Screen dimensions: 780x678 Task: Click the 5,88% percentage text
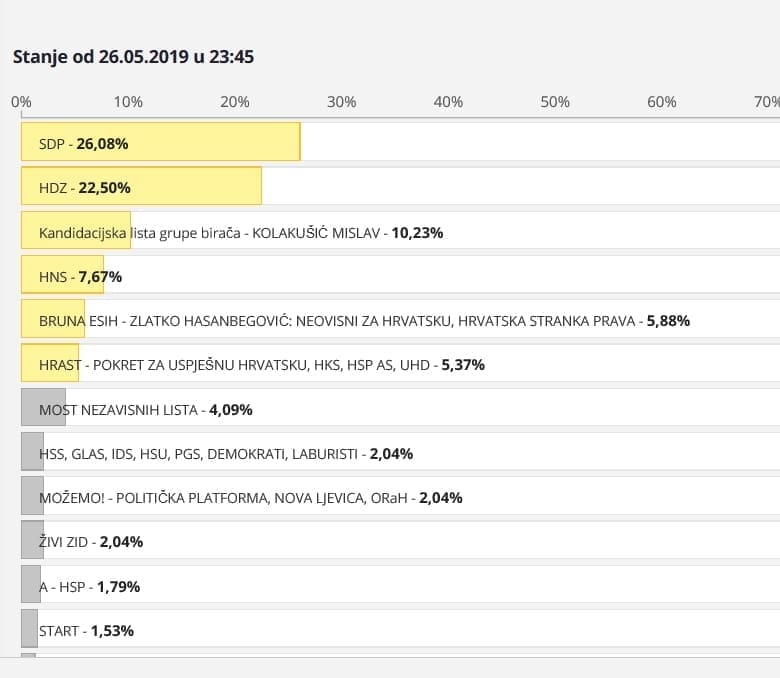[x=668, y=321]
